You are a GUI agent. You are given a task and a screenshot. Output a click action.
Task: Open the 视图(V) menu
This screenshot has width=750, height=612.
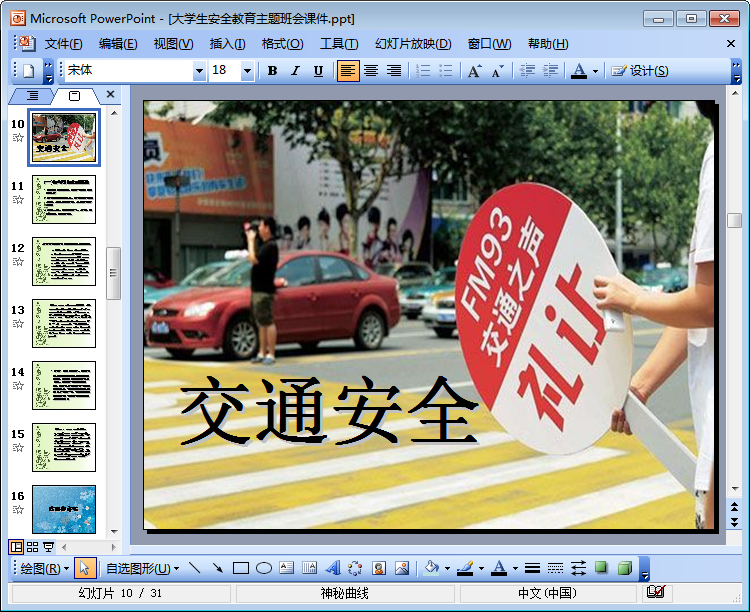pos(173,44)
